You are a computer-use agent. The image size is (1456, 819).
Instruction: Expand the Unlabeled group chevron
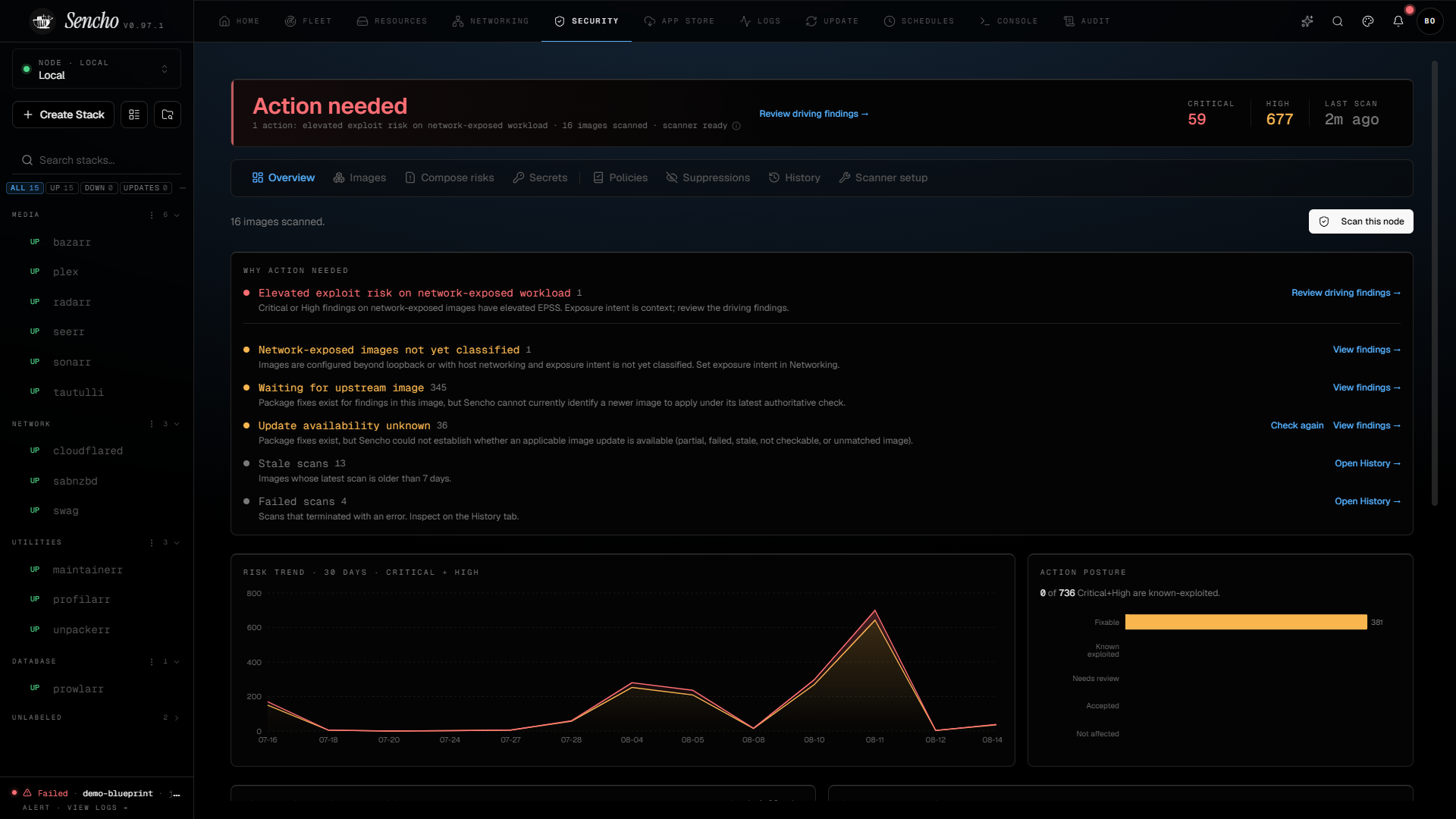pos(177,717)
